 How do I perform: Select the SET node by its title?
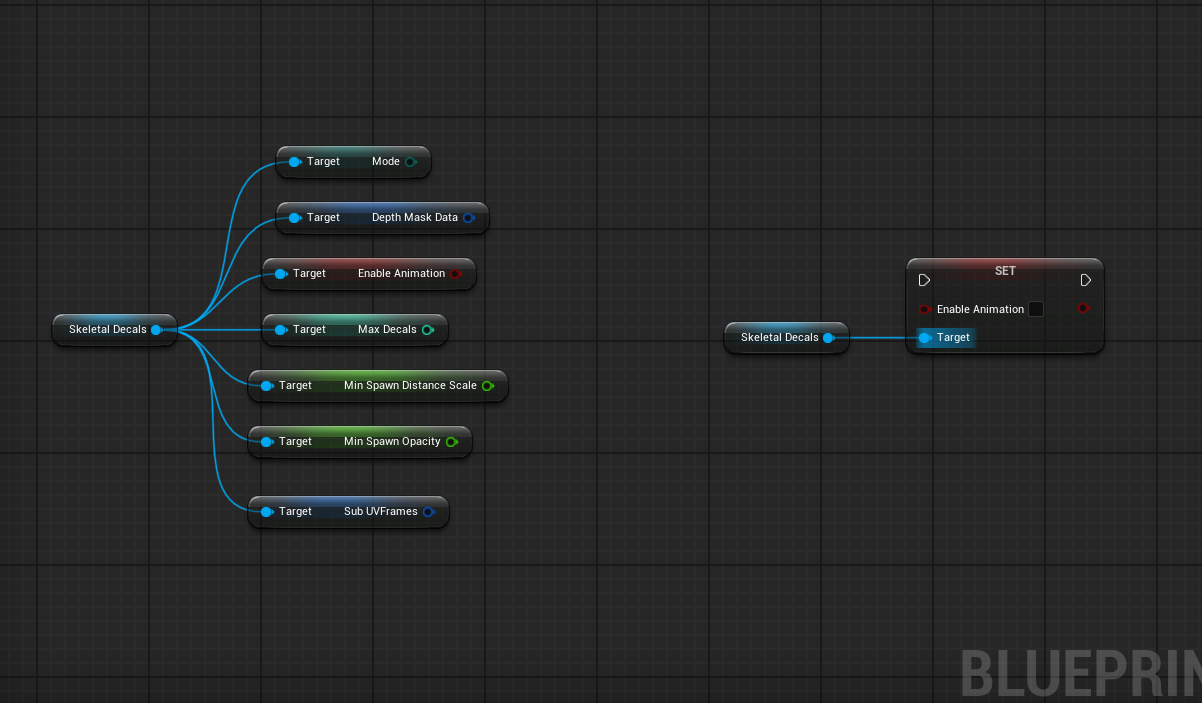(x=1005, y=271)
